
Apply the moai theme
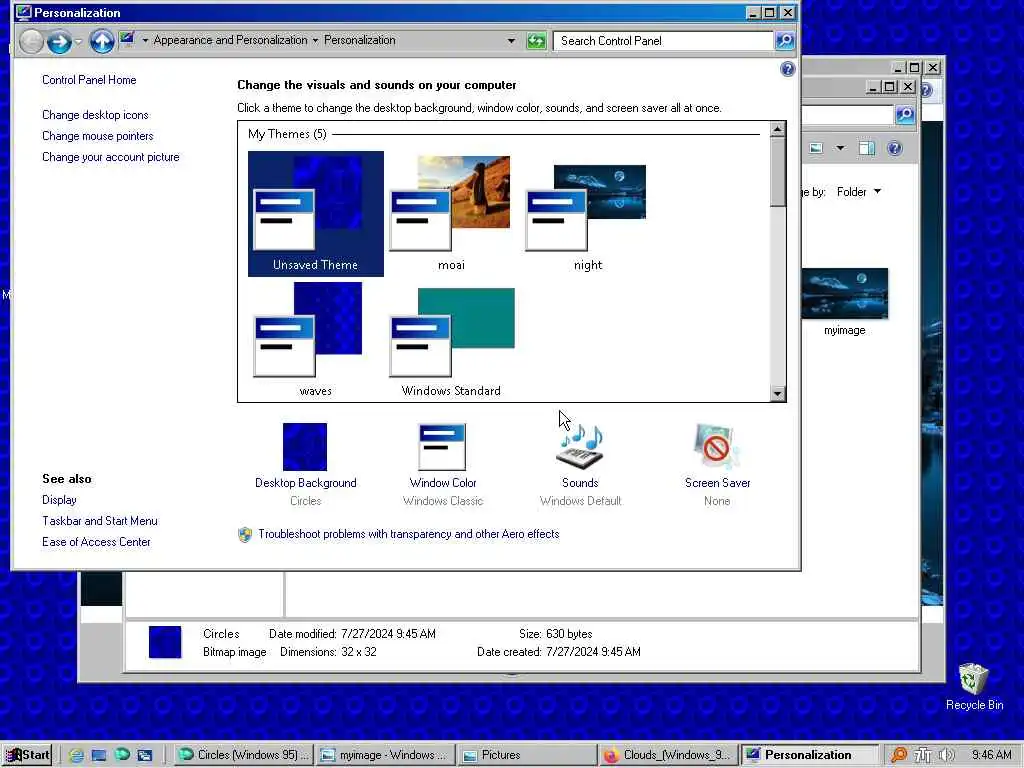click(x=451, y=214)
